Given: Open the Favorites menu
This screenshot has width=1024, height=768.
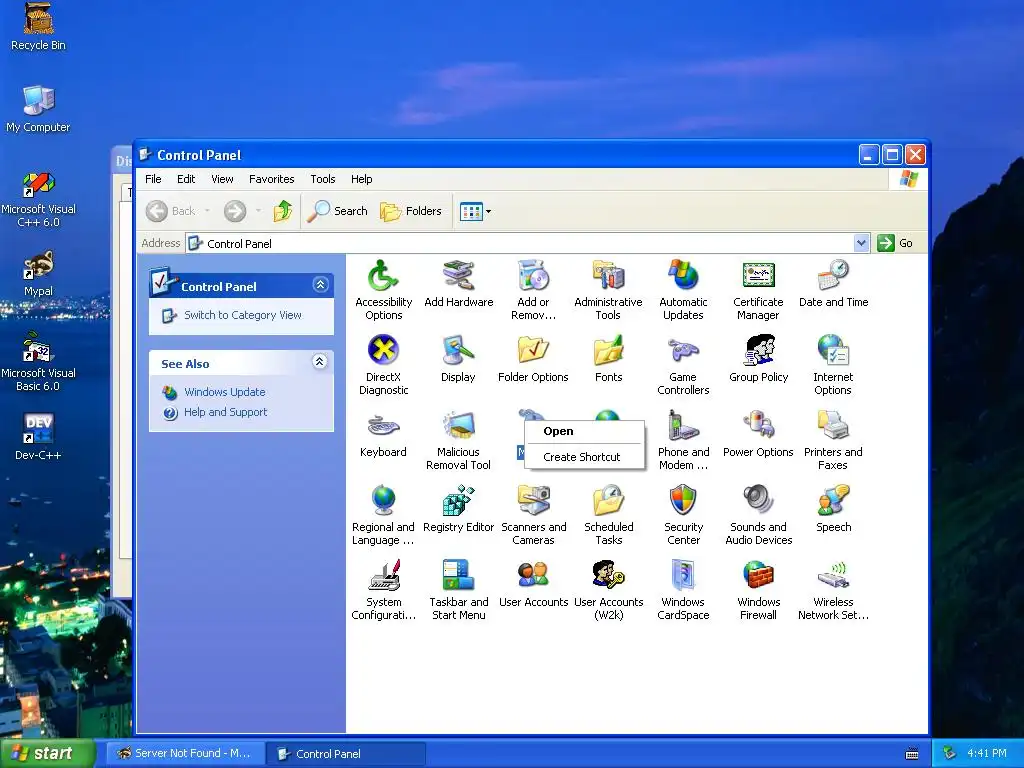Looking at the screenshot, I should (272, 179).
